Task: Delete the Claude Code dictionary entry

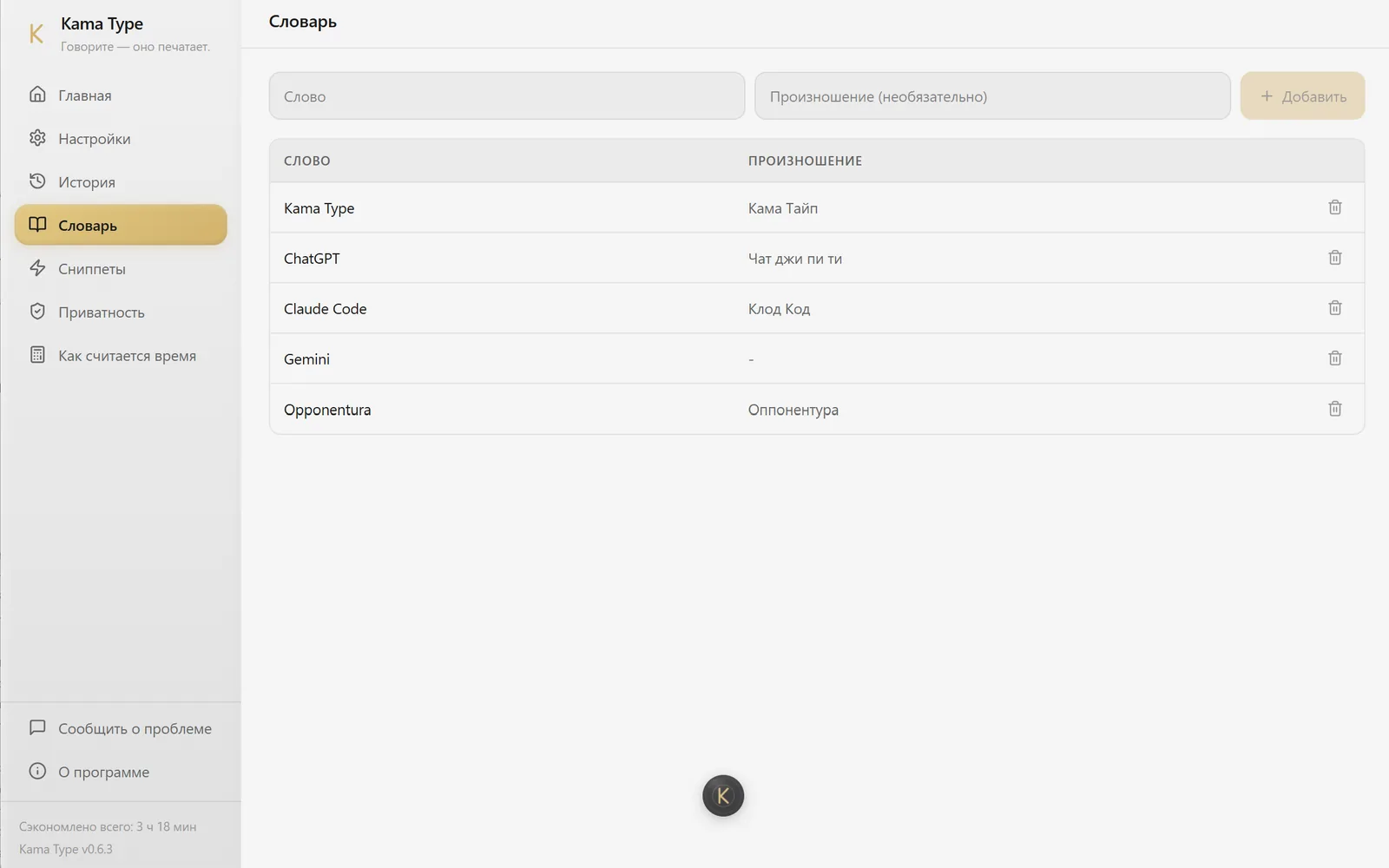Action: [x=1335, y=308]
